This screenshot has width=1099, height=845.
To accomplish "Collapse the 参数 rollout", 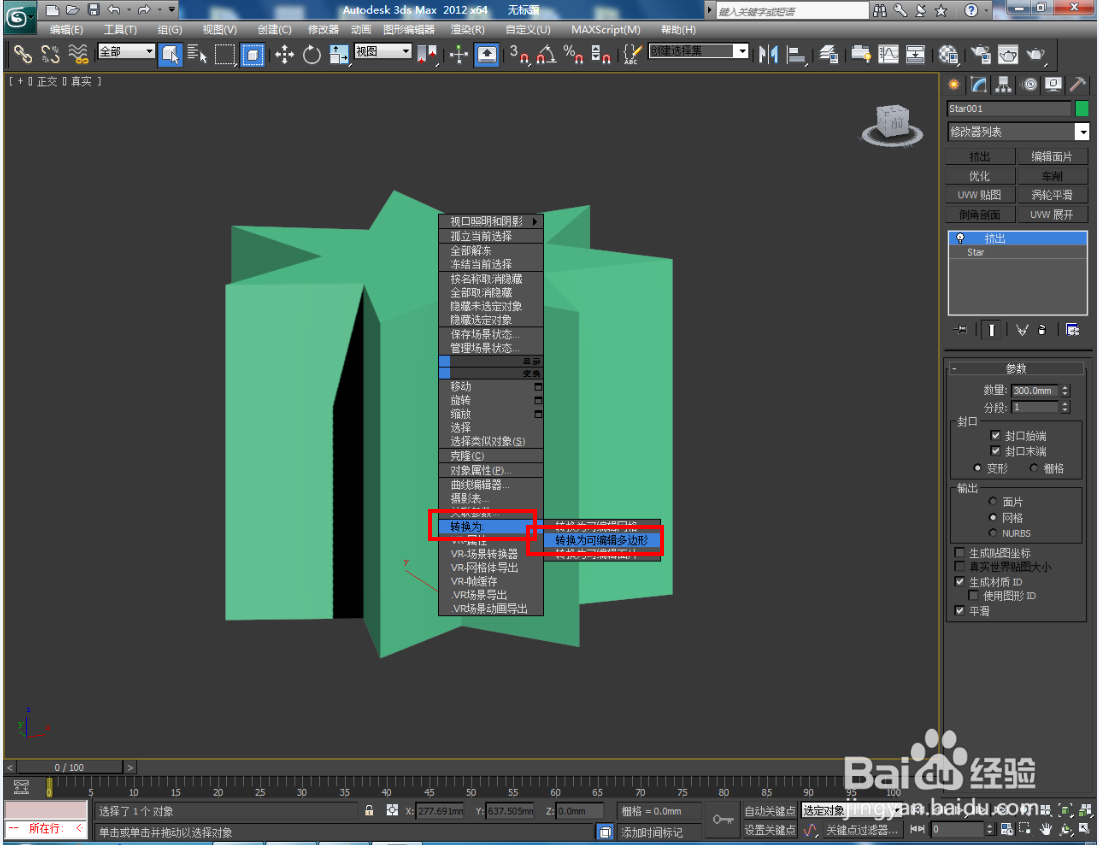I will (x=1016, y=369).
